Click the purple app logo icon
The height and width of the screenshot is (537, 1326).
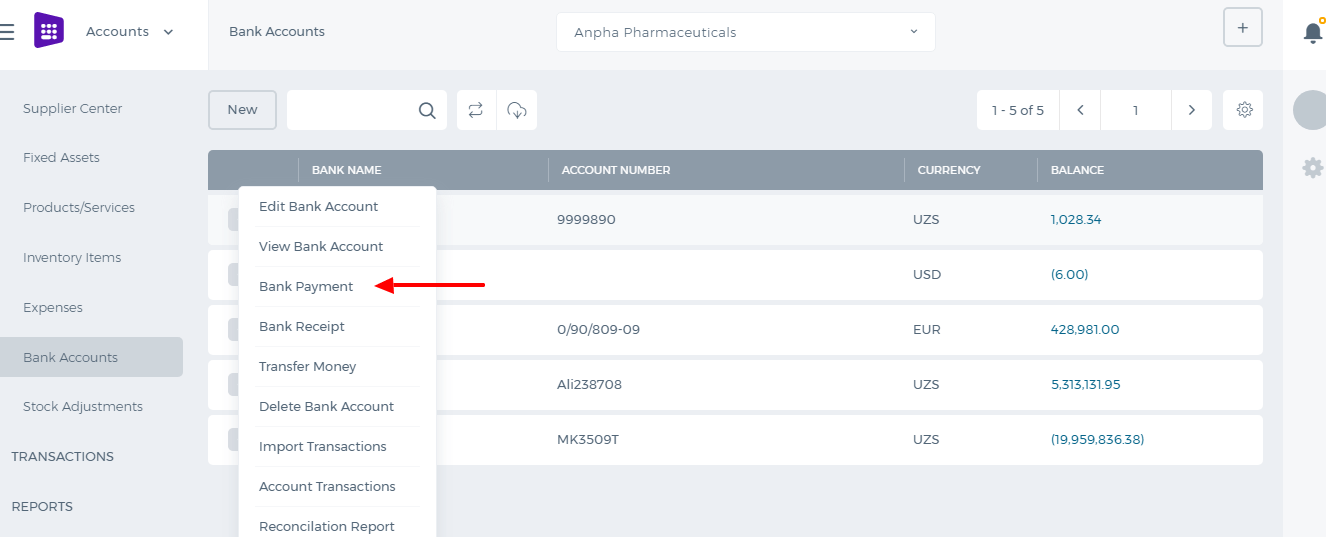49,31
